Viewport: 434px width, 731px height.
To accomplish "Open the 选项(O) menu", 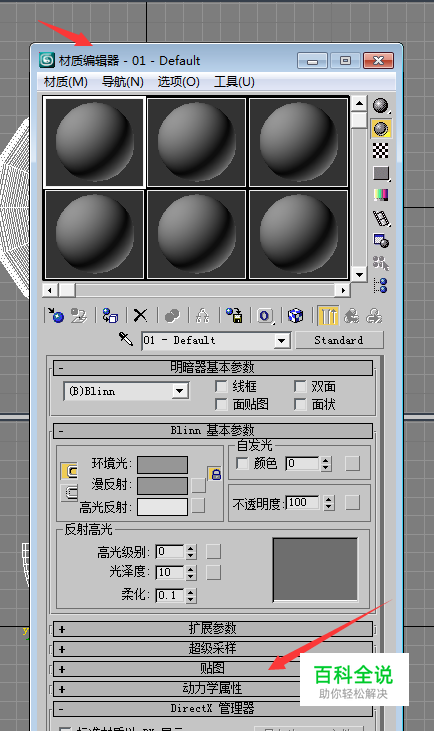I will pyautogui.click(x=179, y=82).
